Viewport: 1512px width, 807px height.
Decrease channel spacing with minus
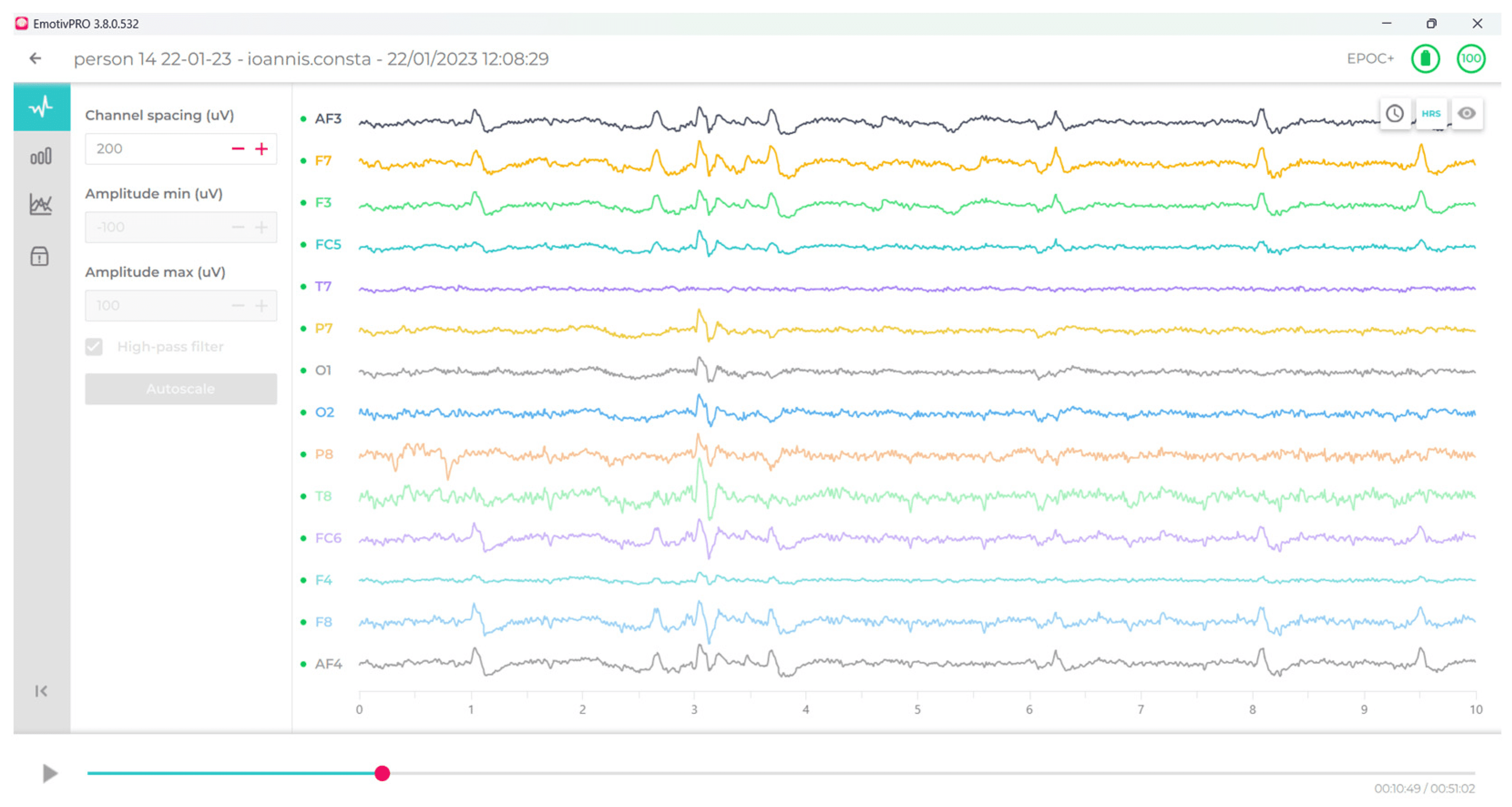click(x=238, y=149)
